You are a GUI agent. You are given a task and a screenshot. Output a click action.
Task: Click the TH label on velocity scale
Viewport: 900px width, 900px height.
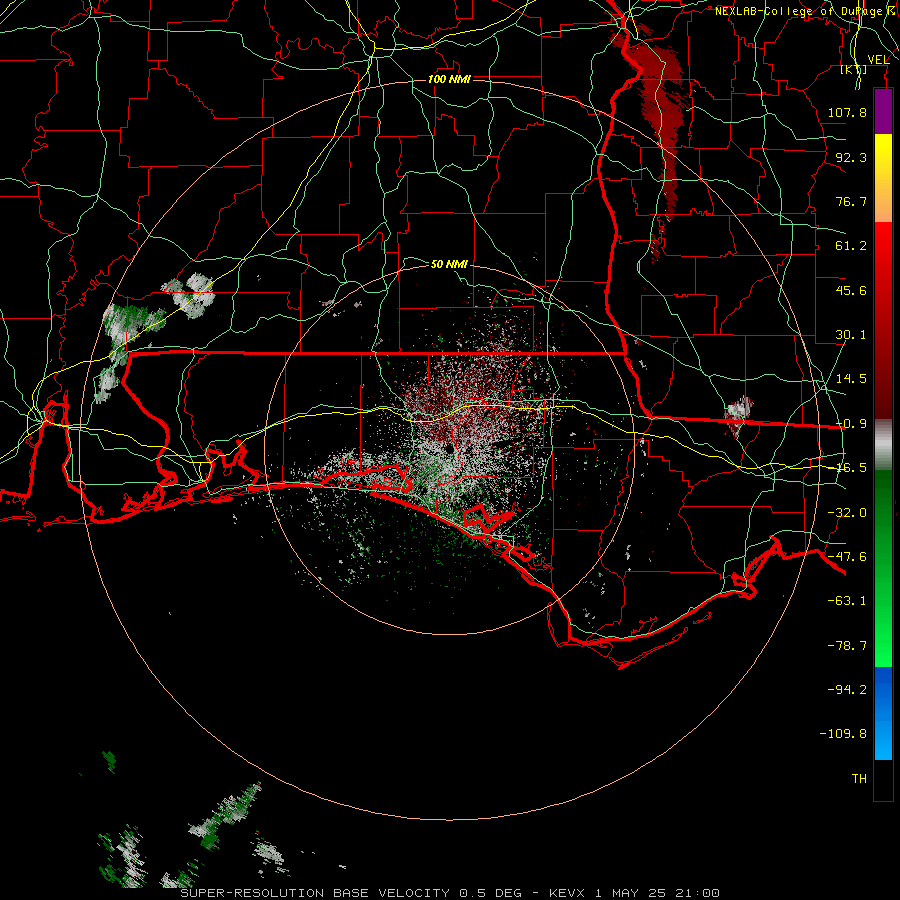(859, 778)
